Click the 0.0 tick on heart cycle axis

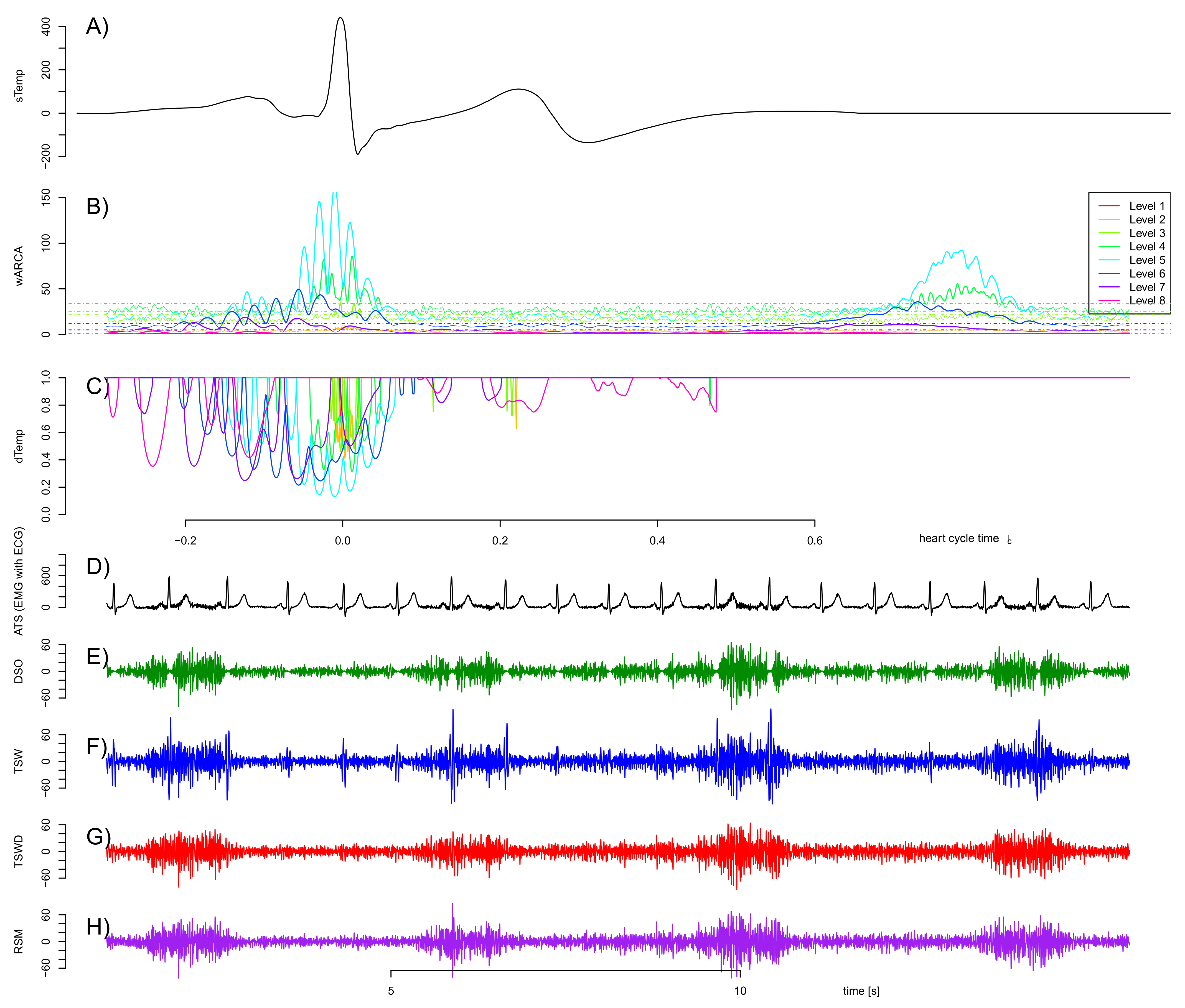coord(342,541)
